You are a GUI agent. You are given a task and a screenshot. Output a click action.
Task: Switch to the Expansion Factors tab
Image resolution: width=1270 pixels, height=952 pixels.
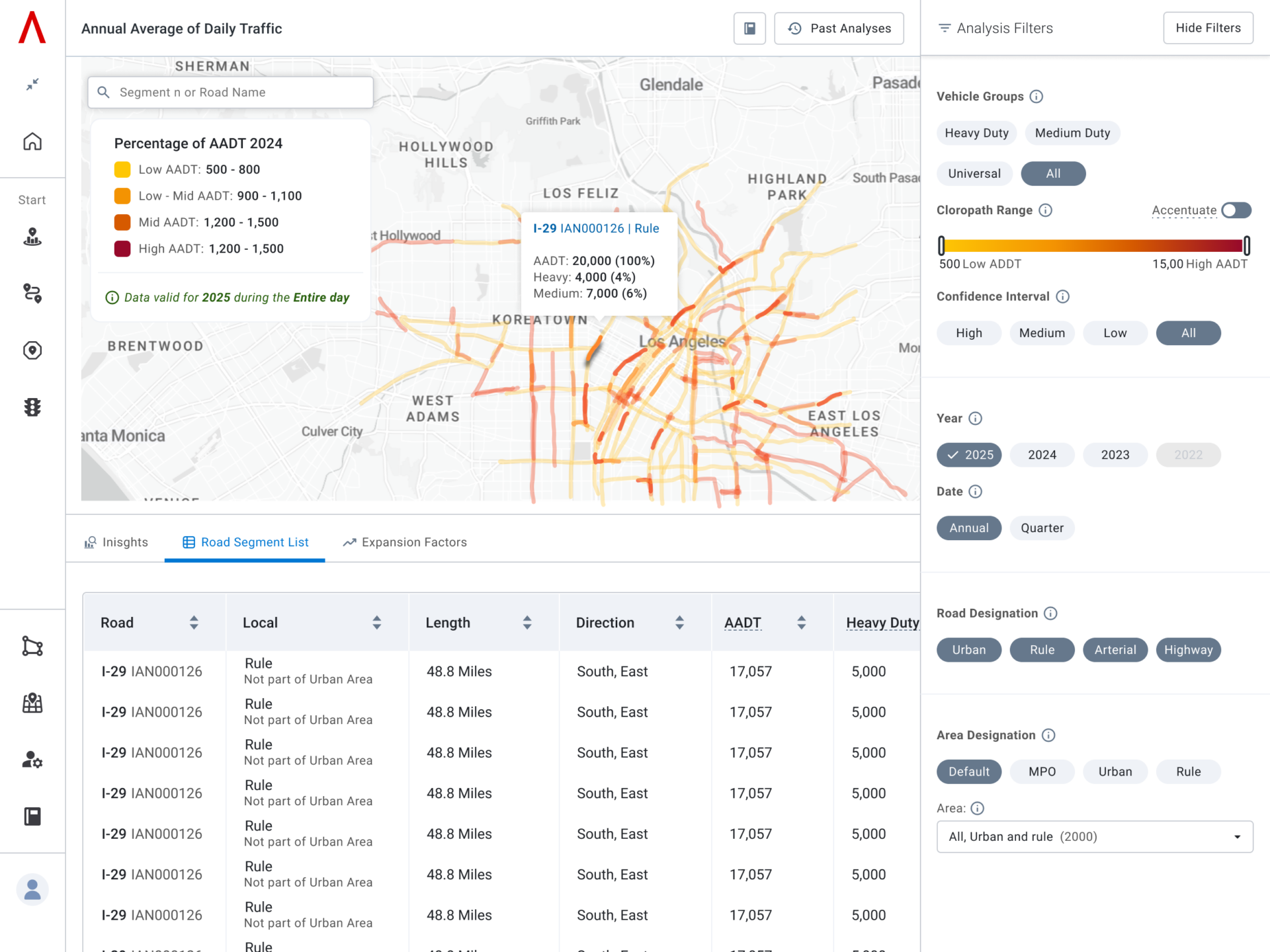[405, 543]
